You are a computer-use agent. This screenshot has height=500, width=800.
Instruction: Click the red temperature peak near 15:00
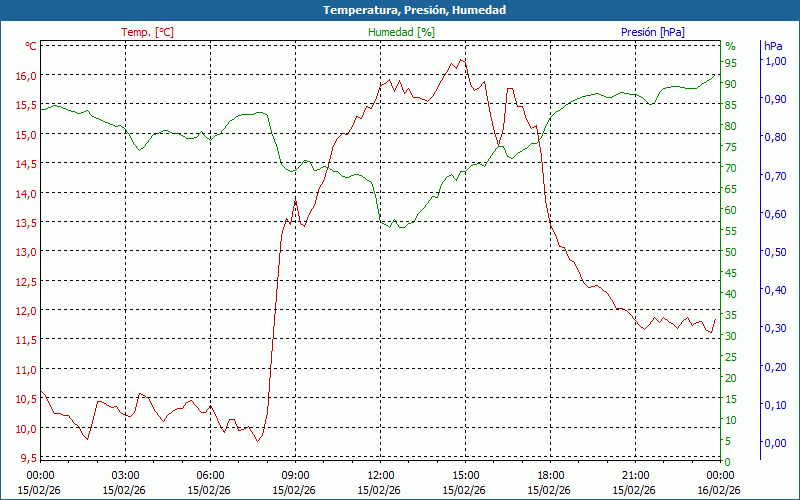(461, 60)
